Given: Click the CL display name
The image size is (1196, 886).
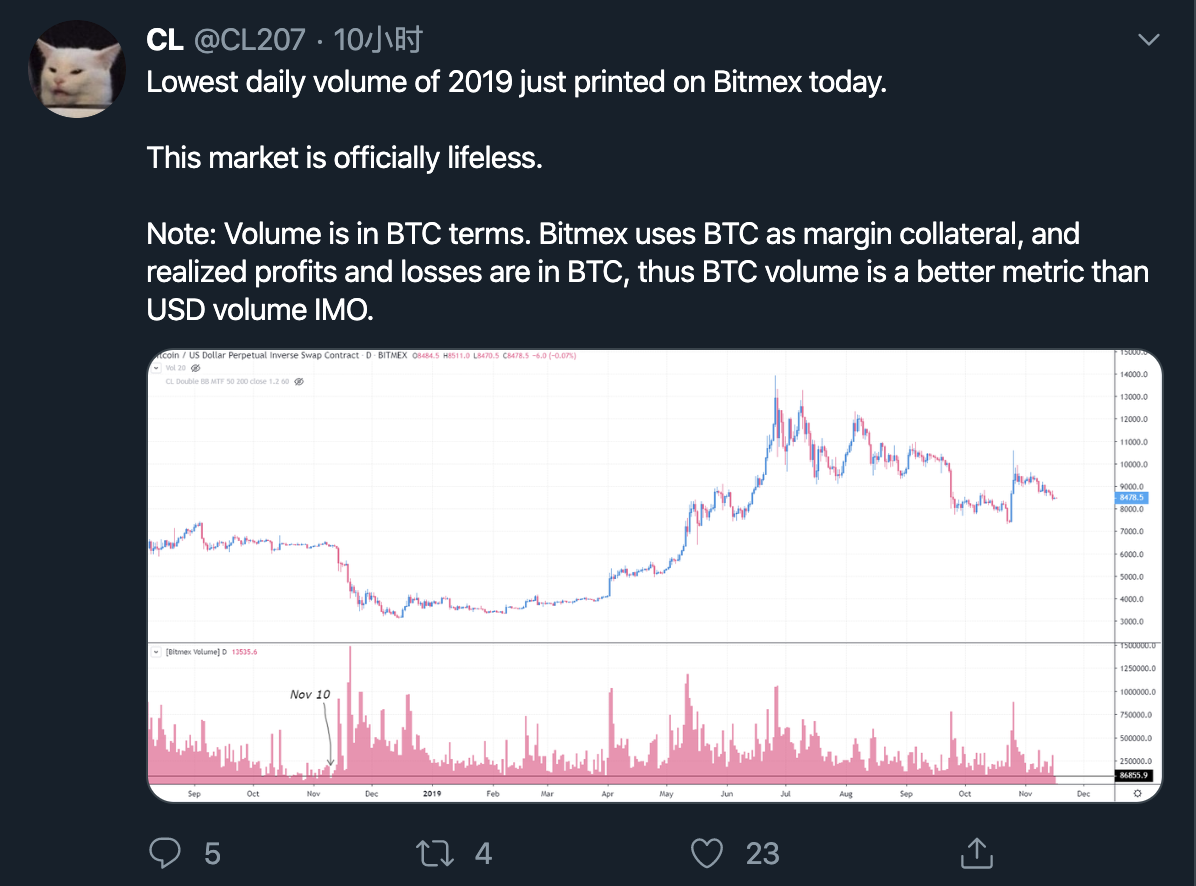Looking at the screenshot, I should [x=163, y=40].
